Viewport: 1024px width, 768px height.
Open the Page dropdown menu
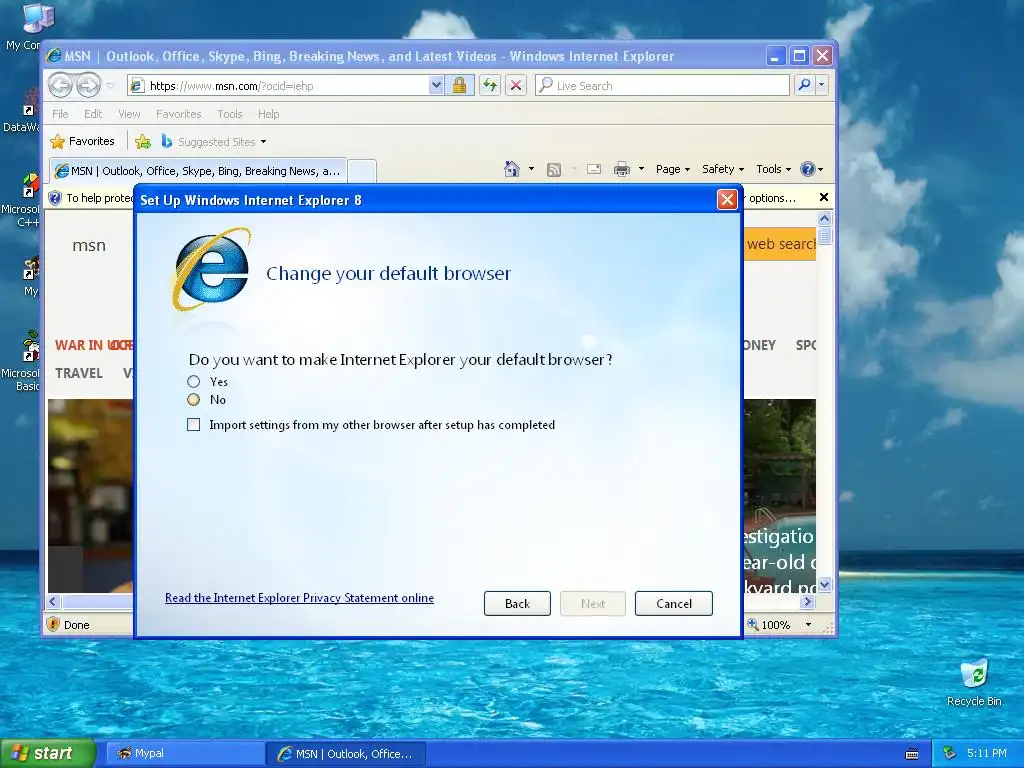(673, 169)
